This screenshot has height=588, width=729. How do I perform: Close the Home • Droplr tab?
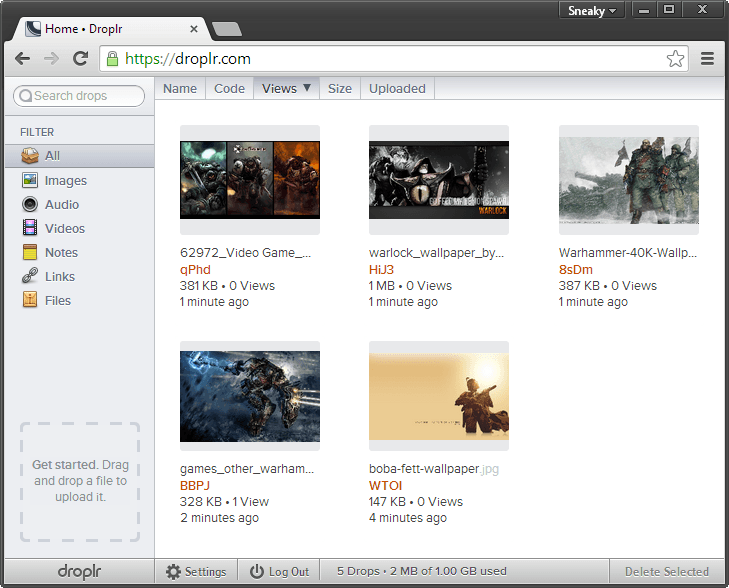(x=194, y=29)
